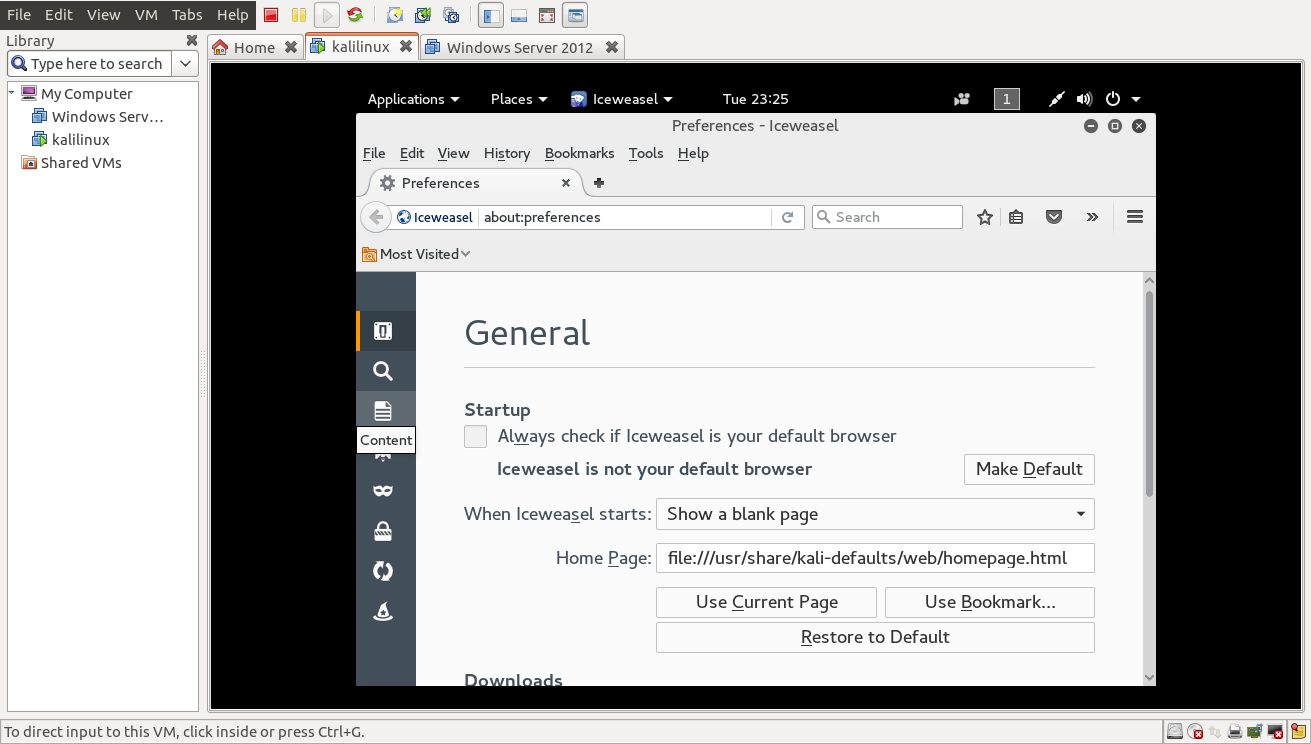Click the Iceweasel Search box
The height and width of the screenshot is (744, 1311).
coord(887,217)
